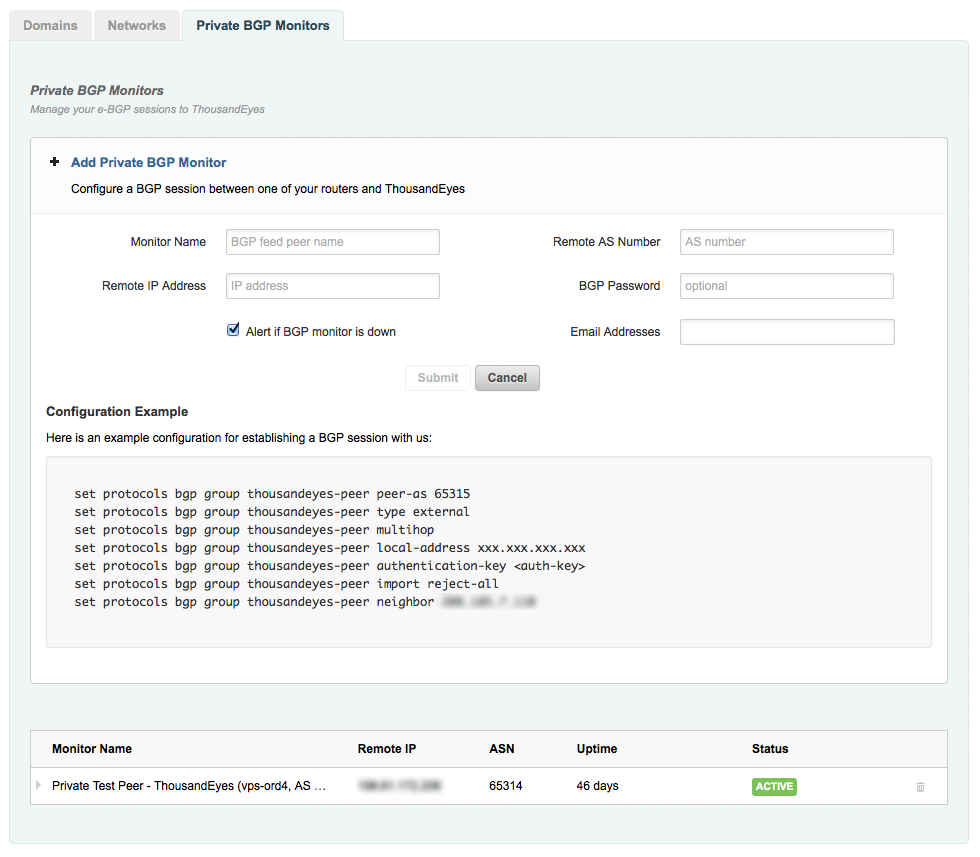The height and width of the screenshot is (857, 980).
Task: Select the Private BGP Monitors tab
Action: tap(262, 25)
